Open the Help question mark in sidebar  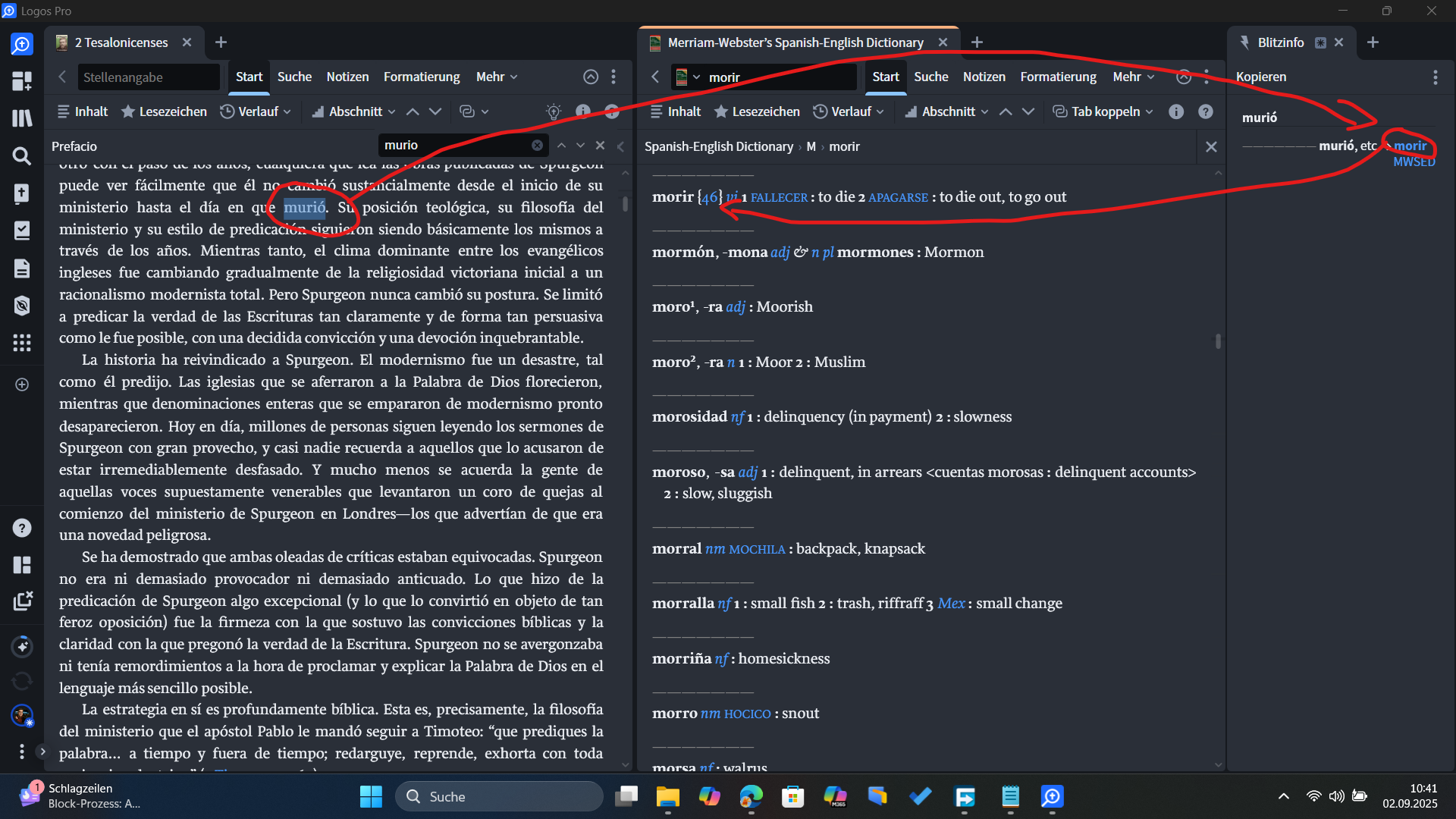click(x=22, y=528)
